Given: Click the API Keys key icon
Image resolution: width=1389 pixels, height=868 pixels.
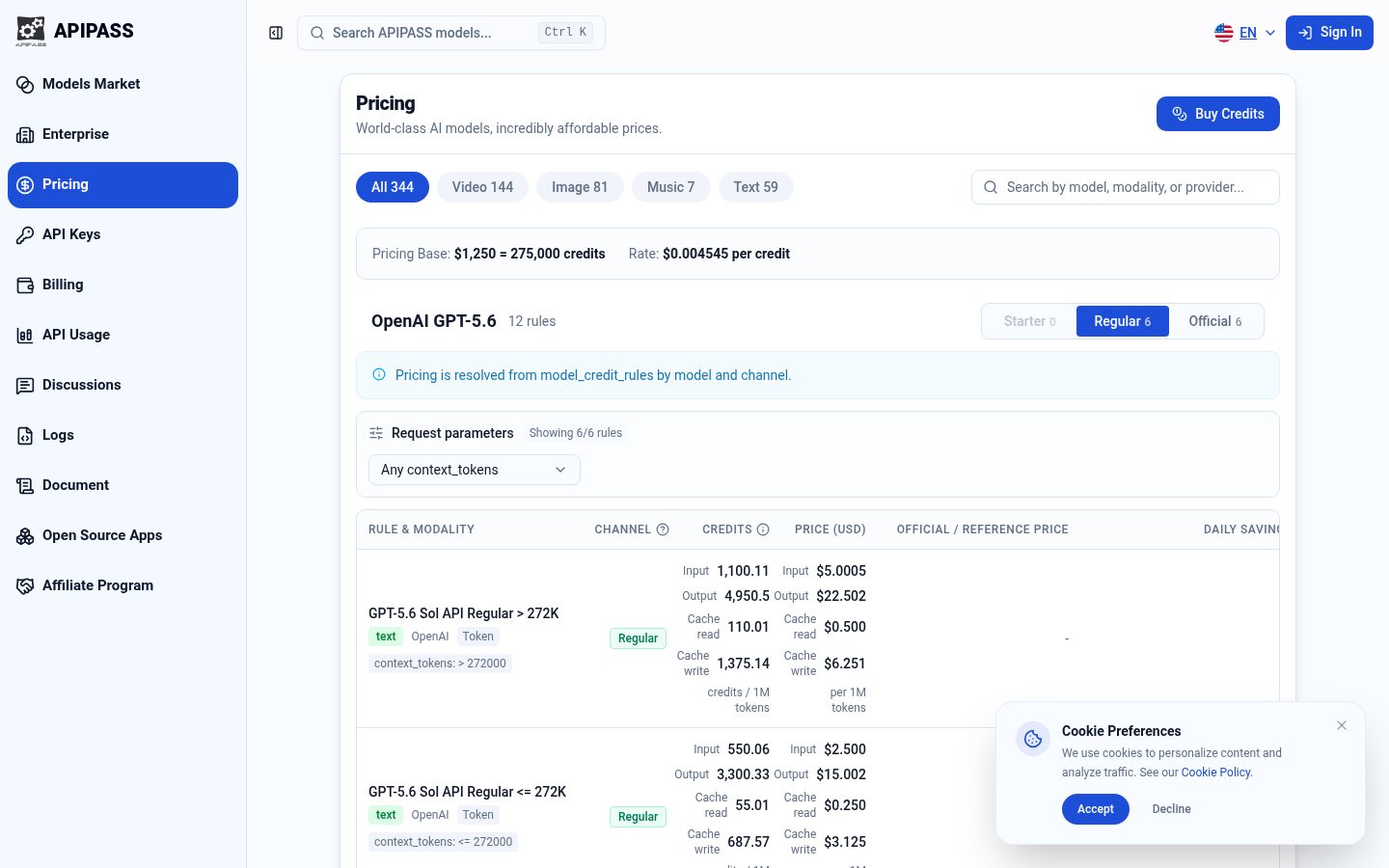Looking at the screenshot, I should click(25, 235).
